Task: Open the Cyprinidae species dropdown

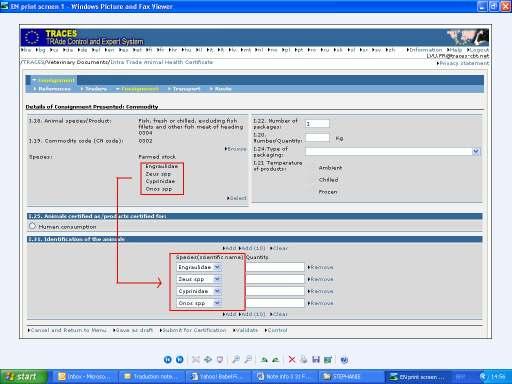Action: (217, 291)
